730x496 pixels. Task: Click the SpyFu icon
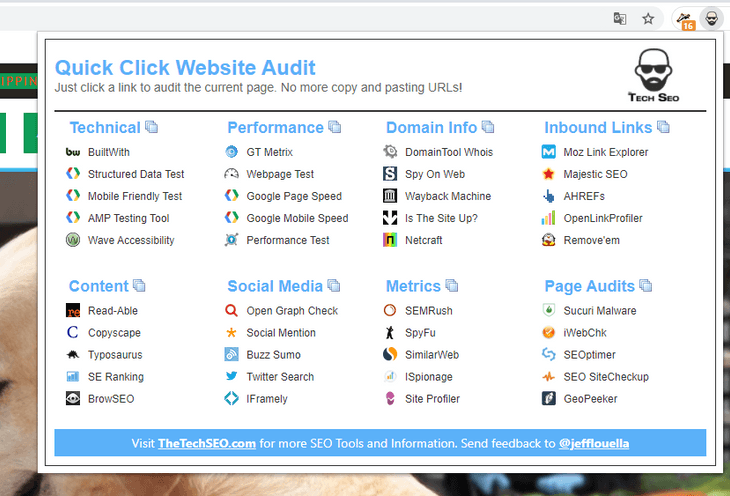coord(390,332)
